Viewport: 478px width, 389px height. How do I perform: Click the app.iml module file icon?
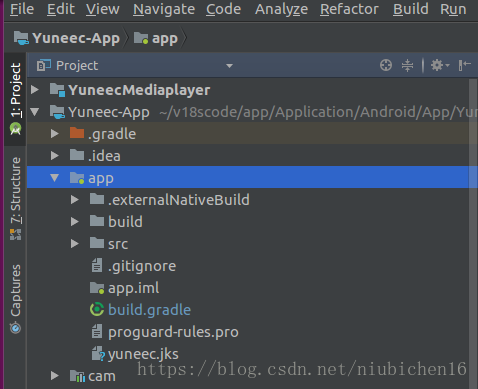point(97,288)
